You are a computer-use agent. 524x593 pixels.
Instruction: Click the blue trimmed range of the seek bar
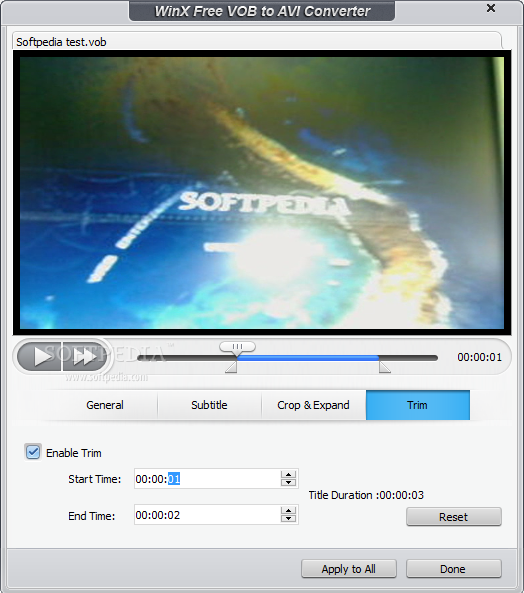[308, 358]
